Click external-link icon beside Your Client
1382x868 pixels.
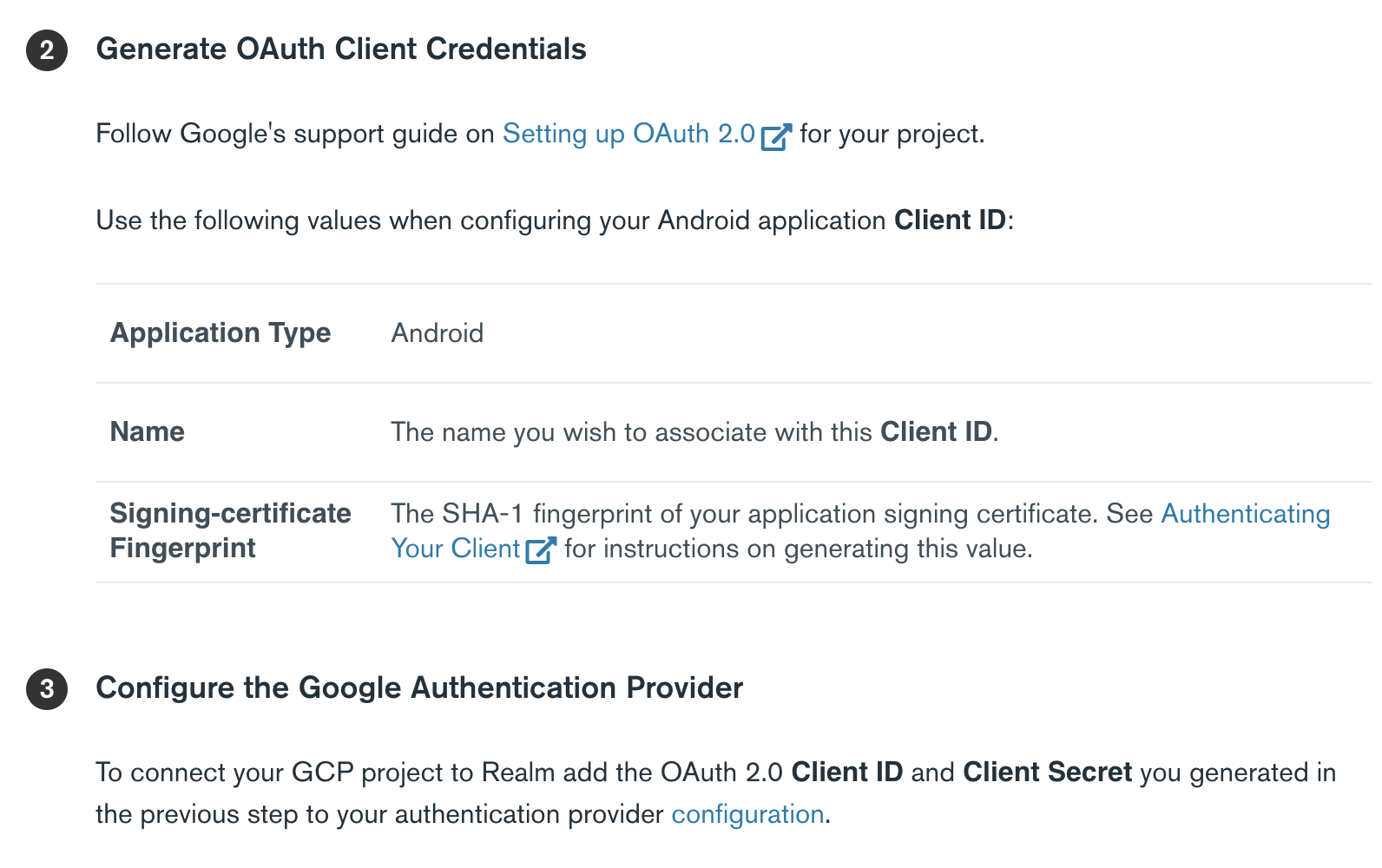541,550
